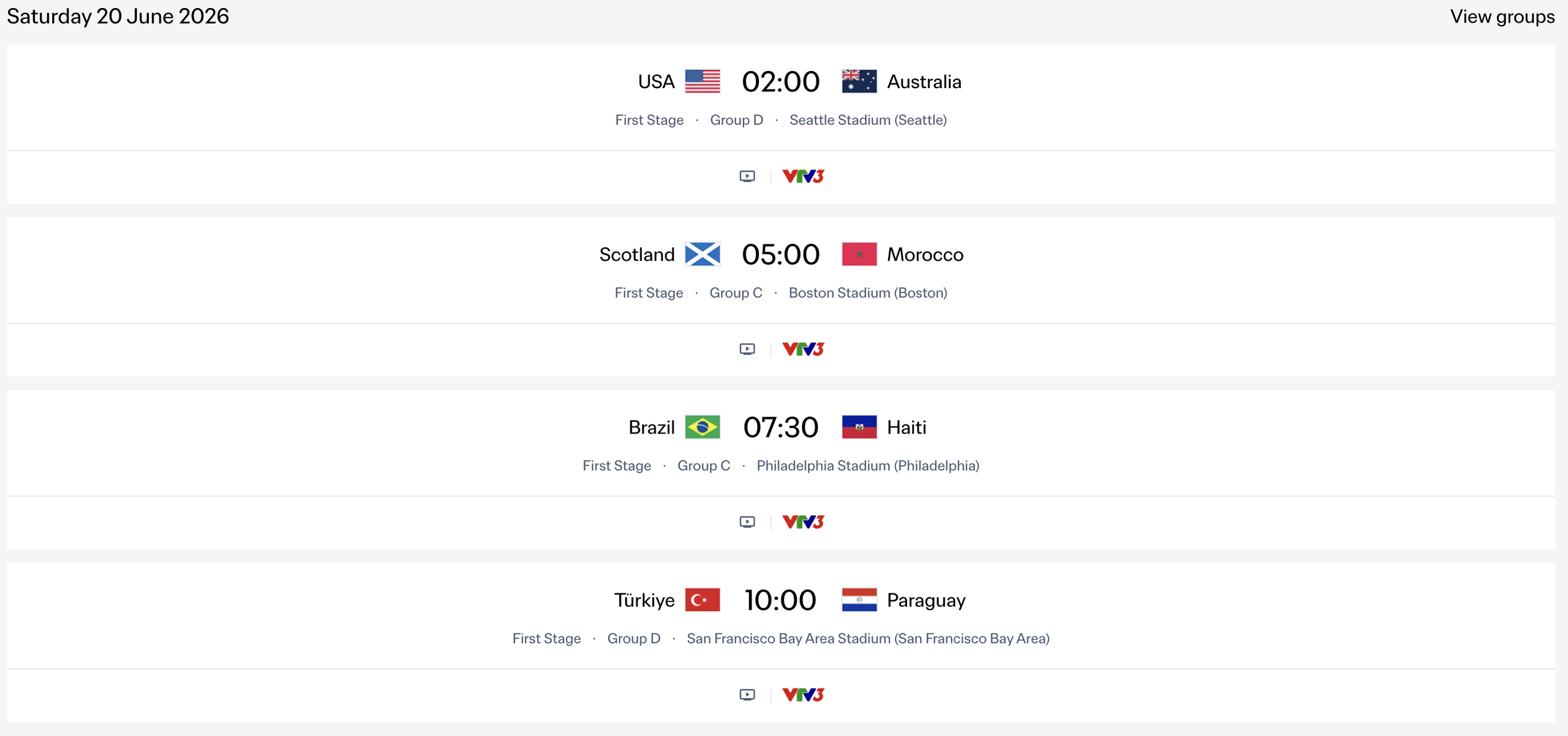This screenshot has height=736, width=1568.
Task: Click the Haiti flag icon
Action: pyautogui.click(x=859, y=427)
